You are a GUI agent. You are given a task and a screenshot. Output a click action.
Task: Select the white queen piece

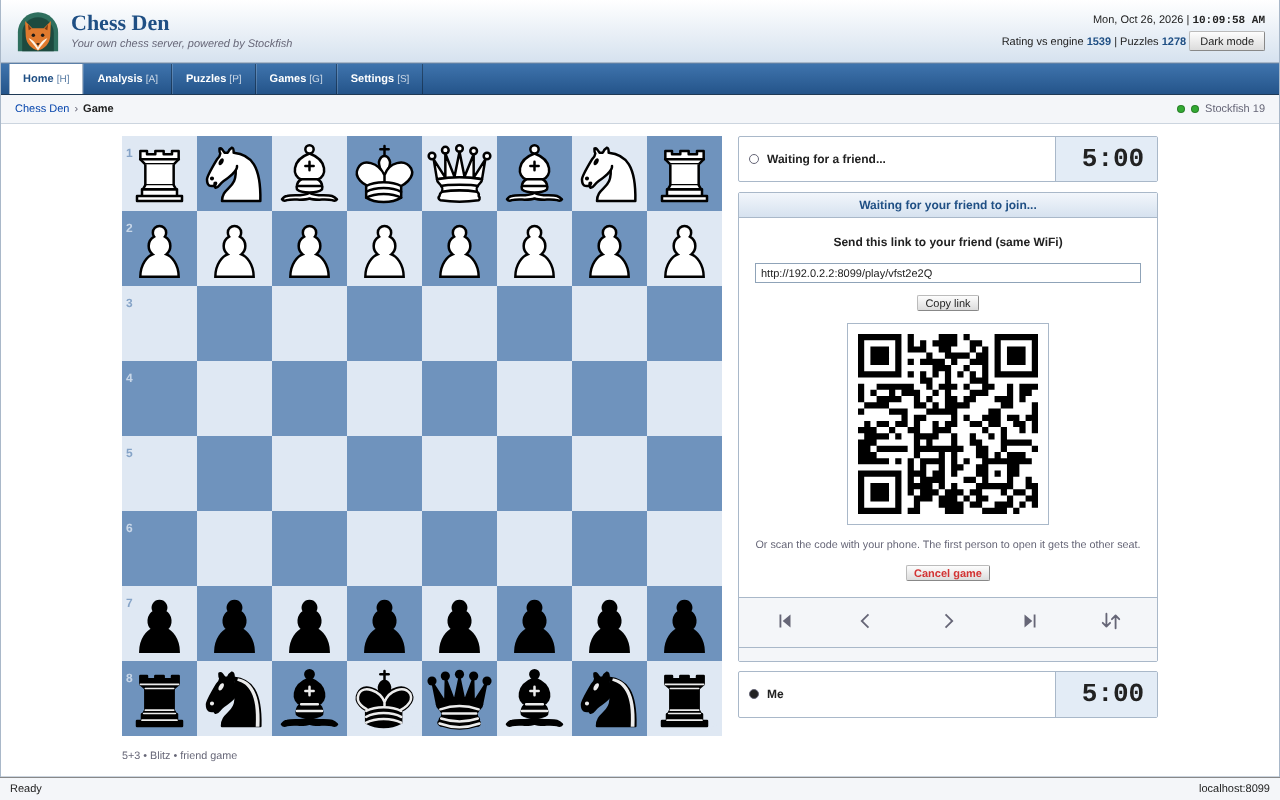pyautogui.click(x=459, y=173)
